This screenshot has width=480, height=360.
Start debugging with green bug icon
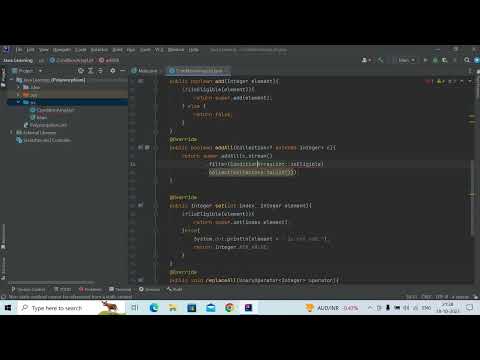click(x=435, y=60)
